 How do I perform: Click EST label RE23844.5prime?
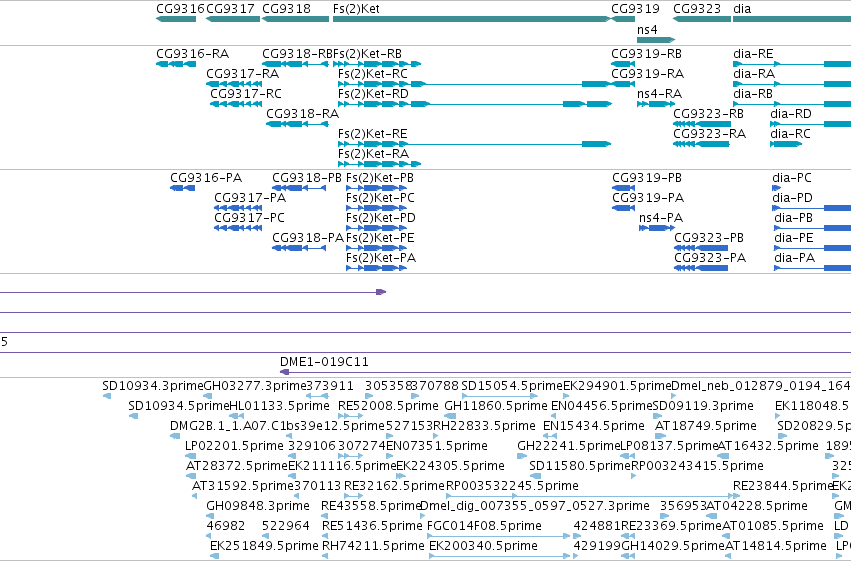click(783, 486)
